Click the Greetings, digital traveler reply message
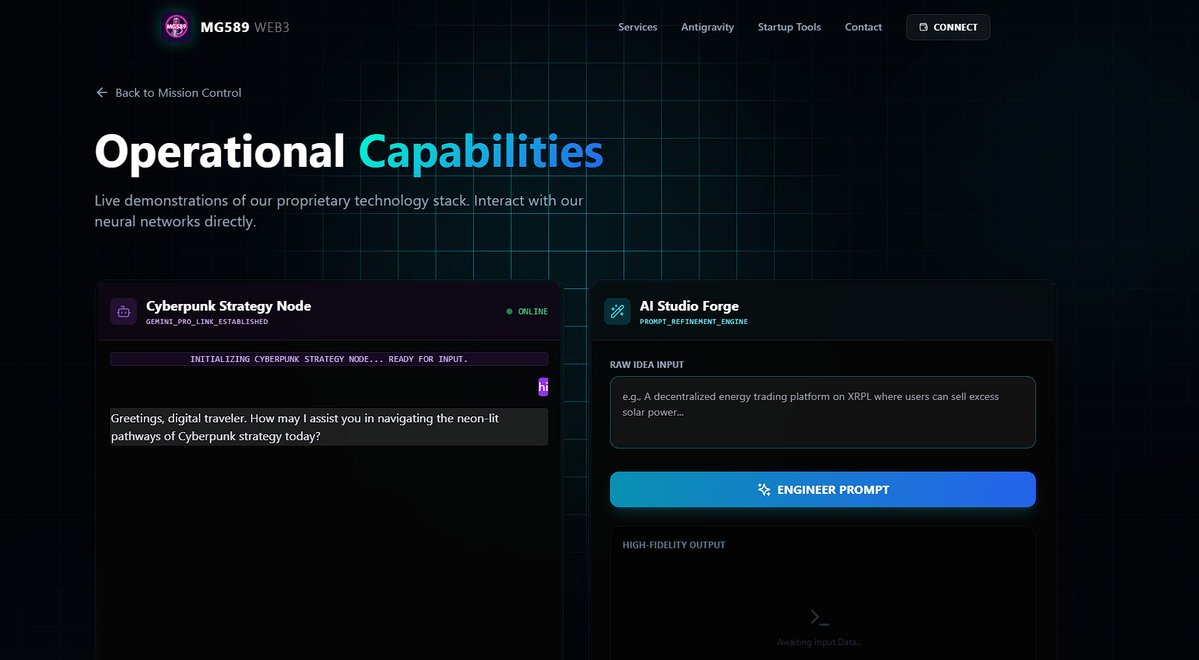The width and height of the screenshot is (1199, 660). pyautogui.click(x=329, y=427)
